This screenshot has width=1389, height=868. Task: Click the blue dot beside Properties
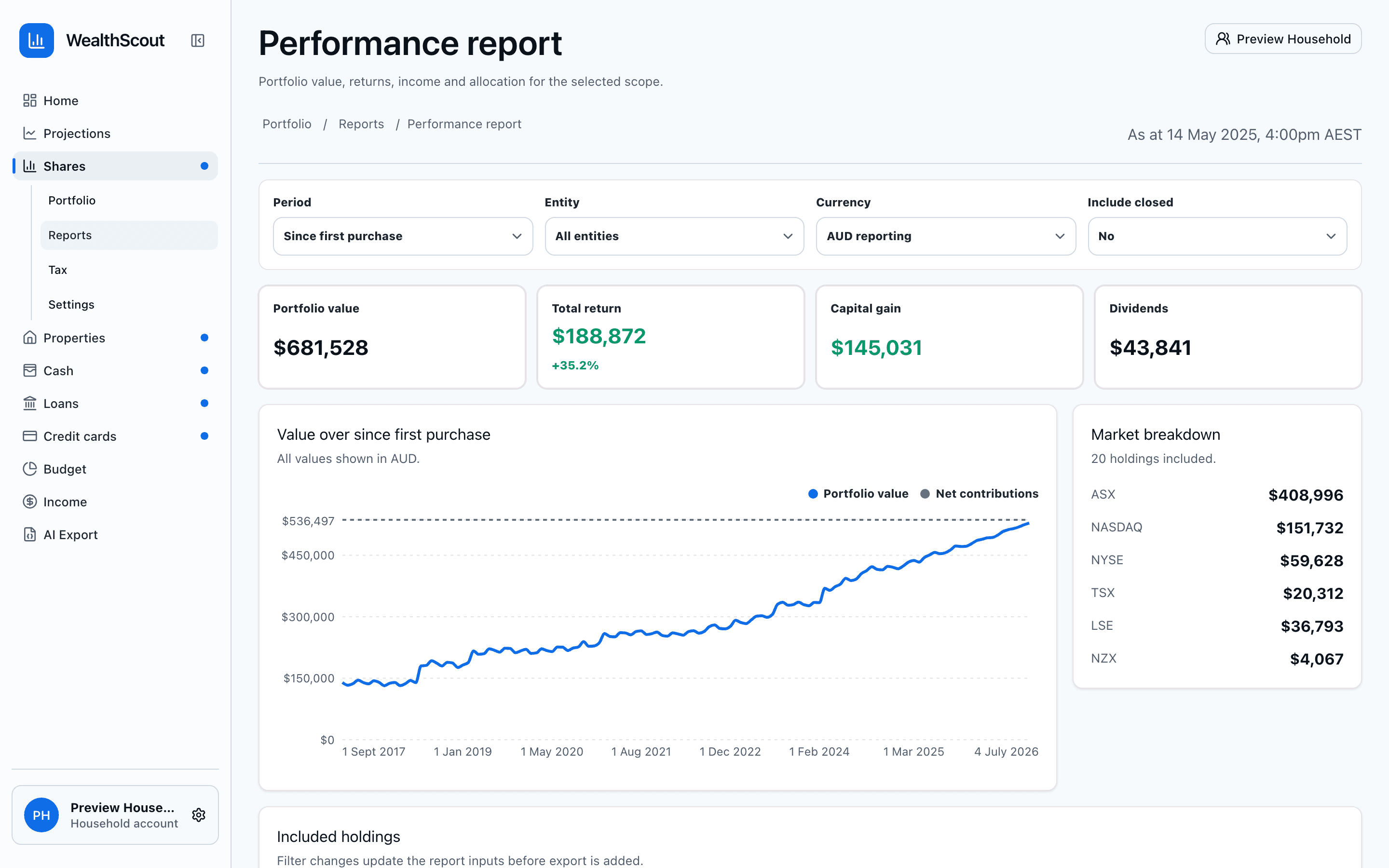pyautogui.click(x=204, y=338)
